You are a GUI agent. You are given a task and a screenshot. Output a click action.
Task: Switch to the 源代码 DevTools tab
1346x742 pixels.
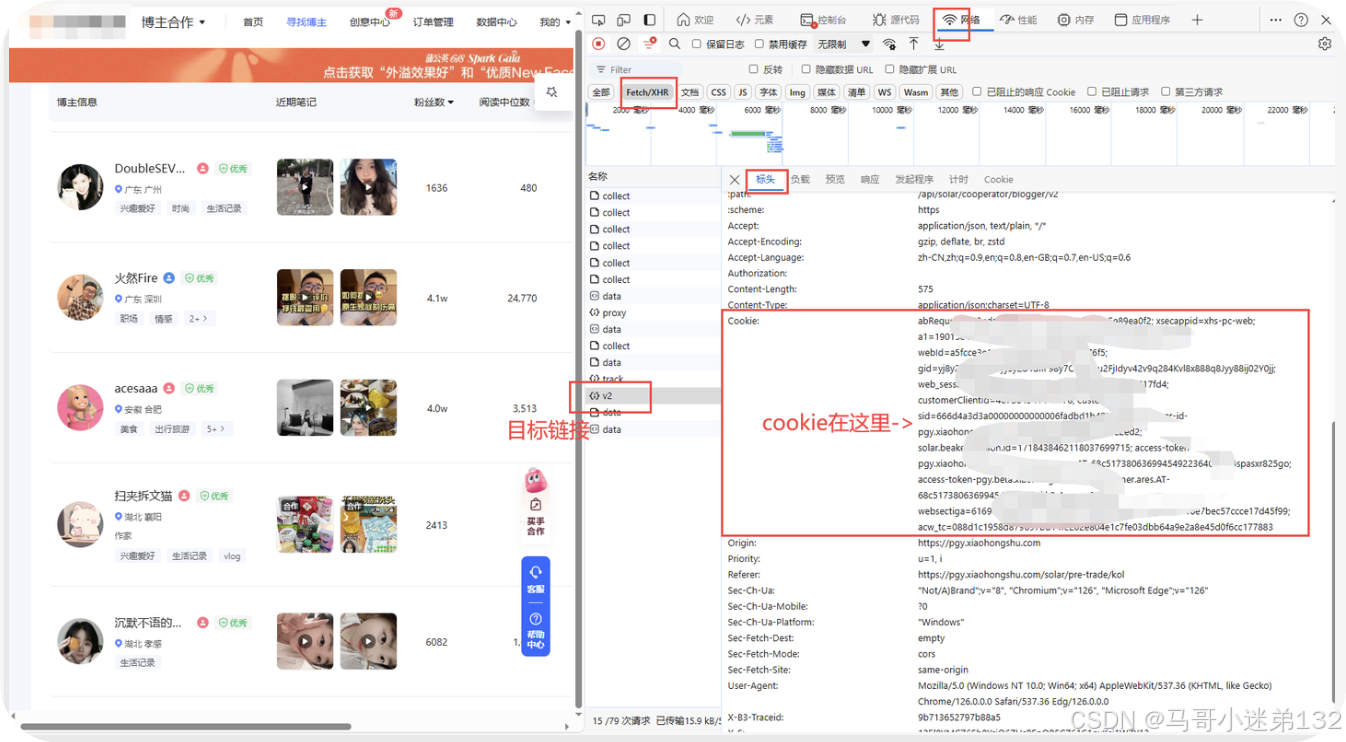click(x=895, y=20)
